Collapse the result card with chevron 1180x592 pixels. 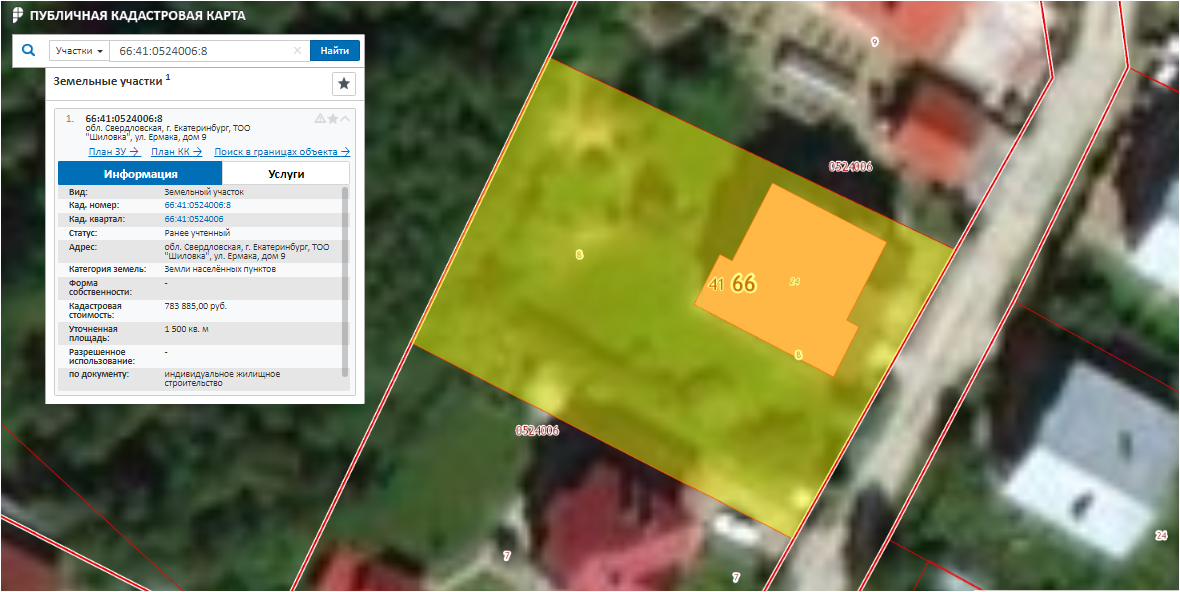[x=346, y=118]
